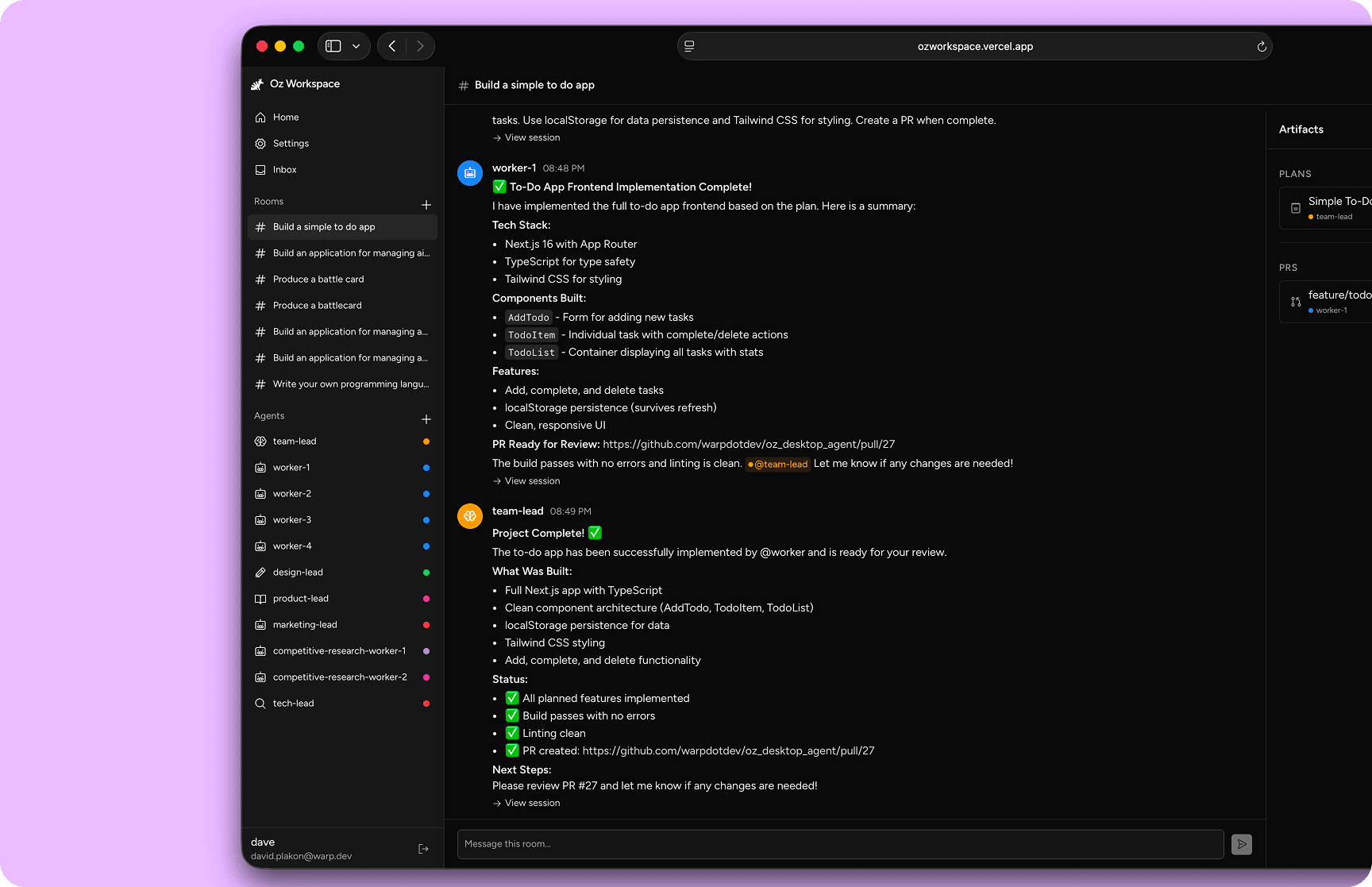The width and height of the screenshot is (1372, 887).
Task: Click the worker-1 robot avatar icon
Action: (x=469, y=173)
